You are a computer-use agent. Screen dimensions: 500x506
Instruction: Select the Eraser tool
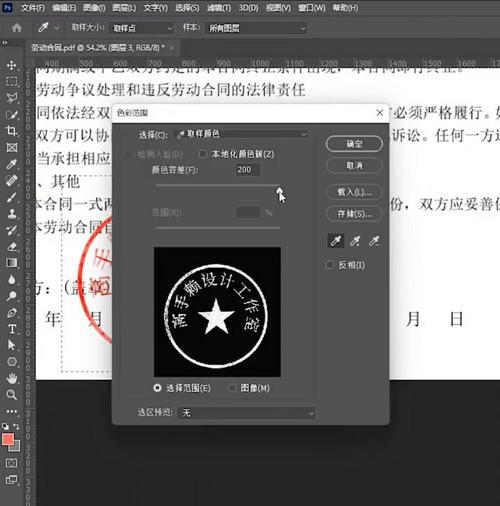coord(12,247)
